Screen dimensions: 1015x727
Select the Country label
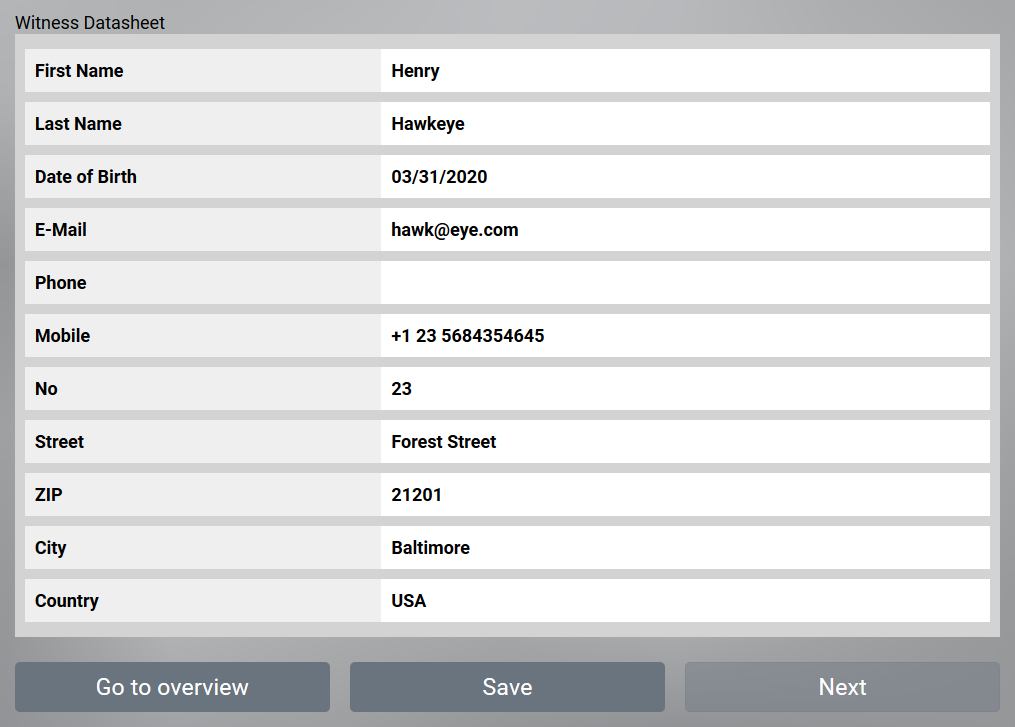(x=67, y=601)
